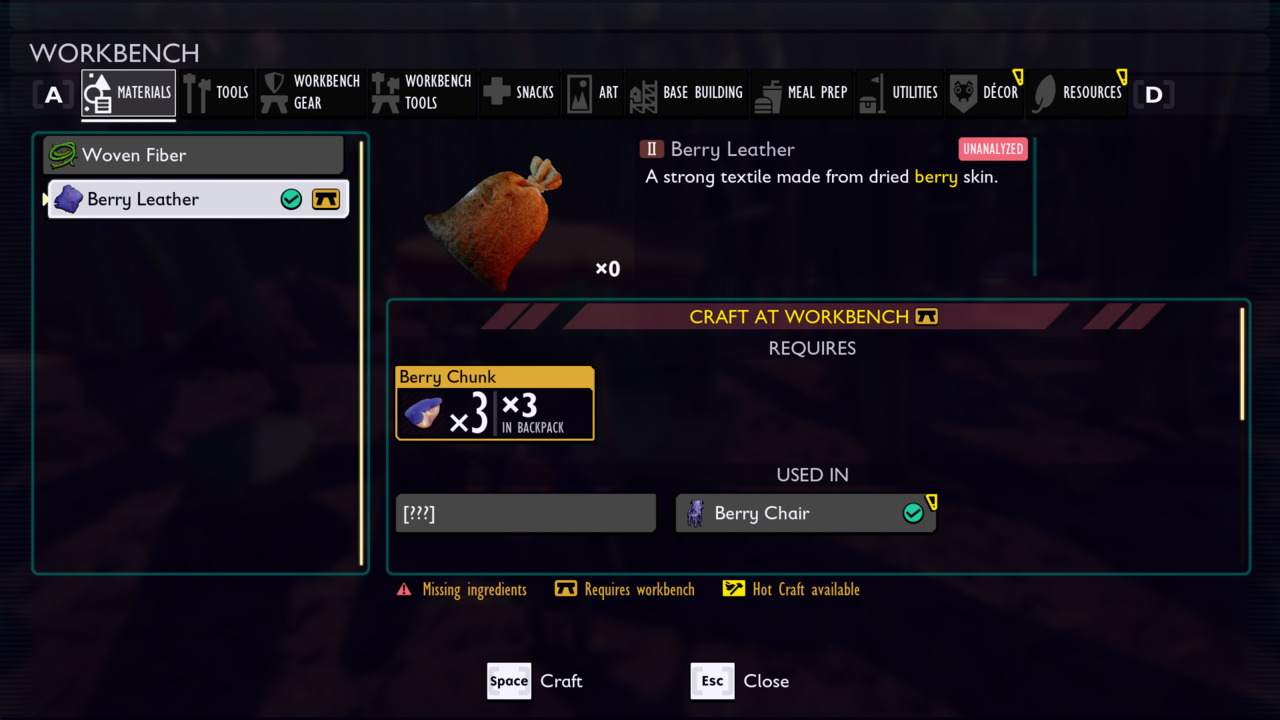Click the Berry Chair green checkmark
Image resolution: width=1280 pixels, height=720 pixels.
click(x=913, y=513)
